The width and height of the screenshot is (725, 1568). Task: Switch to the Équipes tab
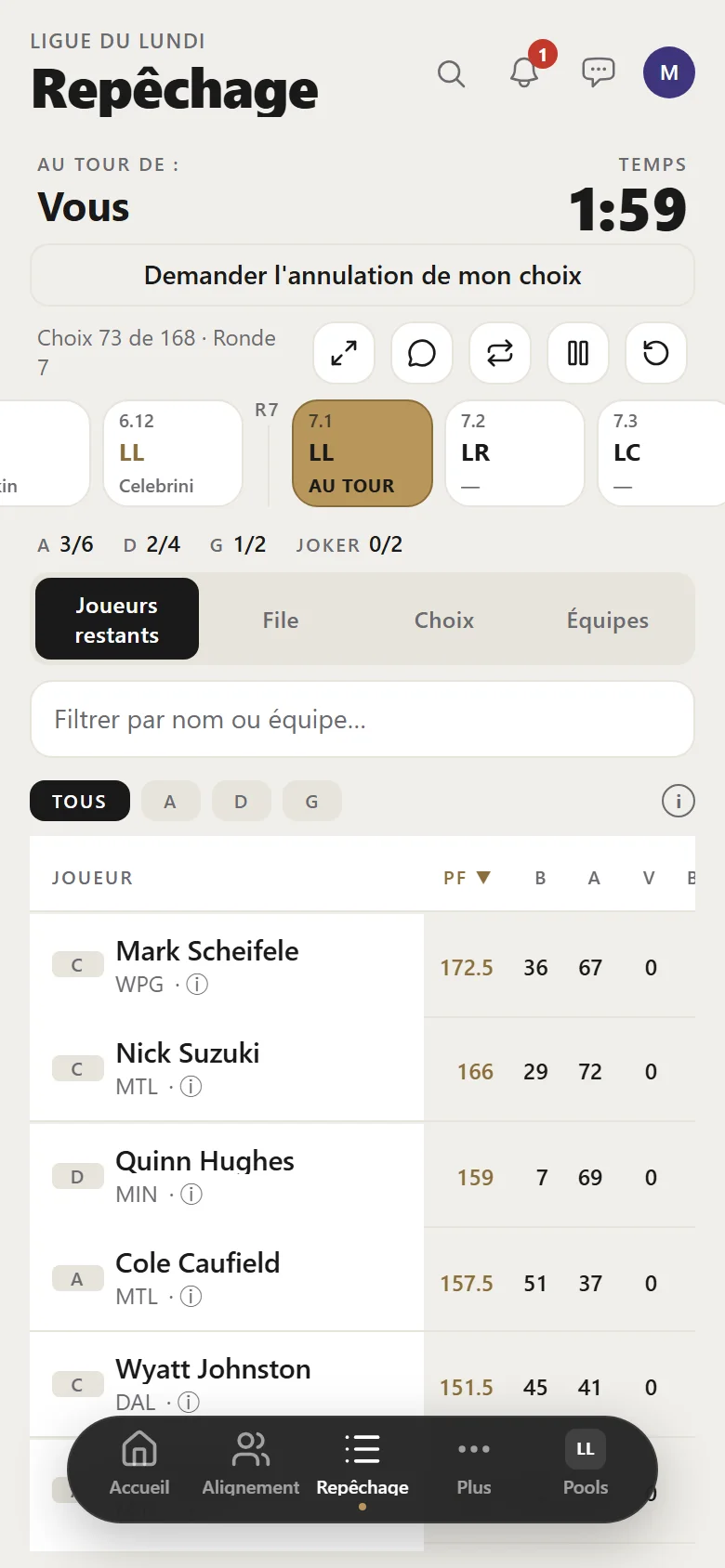tap(608, 620)
